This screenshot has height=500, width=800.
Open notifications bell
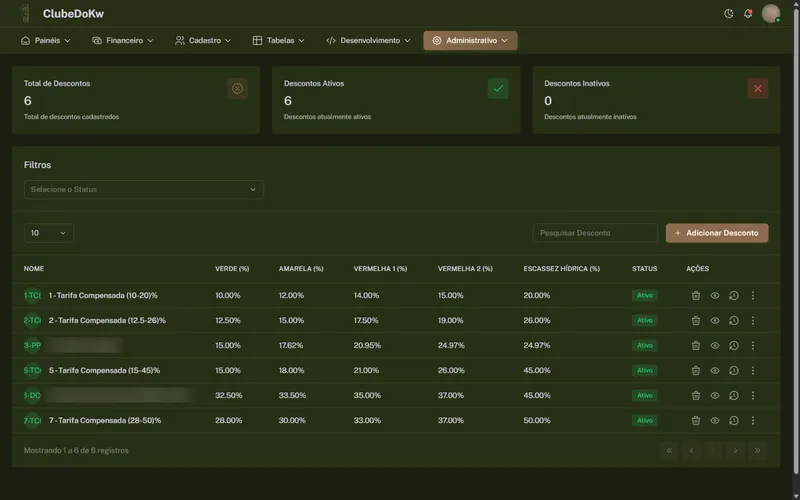click(747, 14)
